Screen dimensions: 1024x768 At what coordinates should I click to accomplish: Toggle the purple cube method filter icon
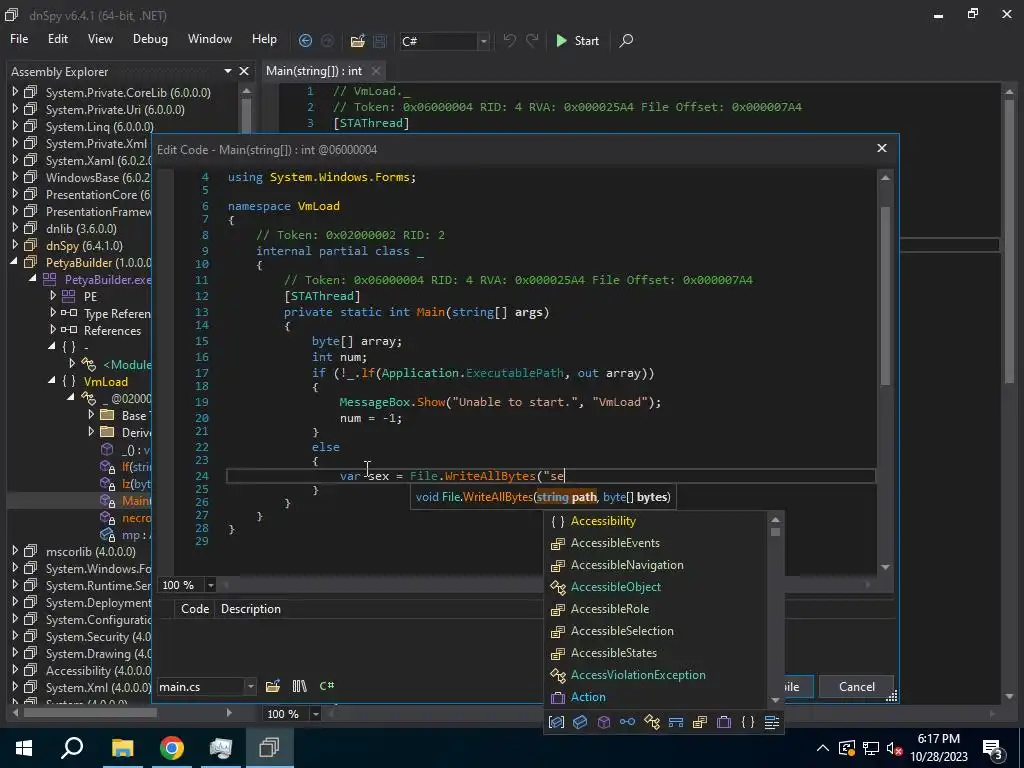[604, 722]
